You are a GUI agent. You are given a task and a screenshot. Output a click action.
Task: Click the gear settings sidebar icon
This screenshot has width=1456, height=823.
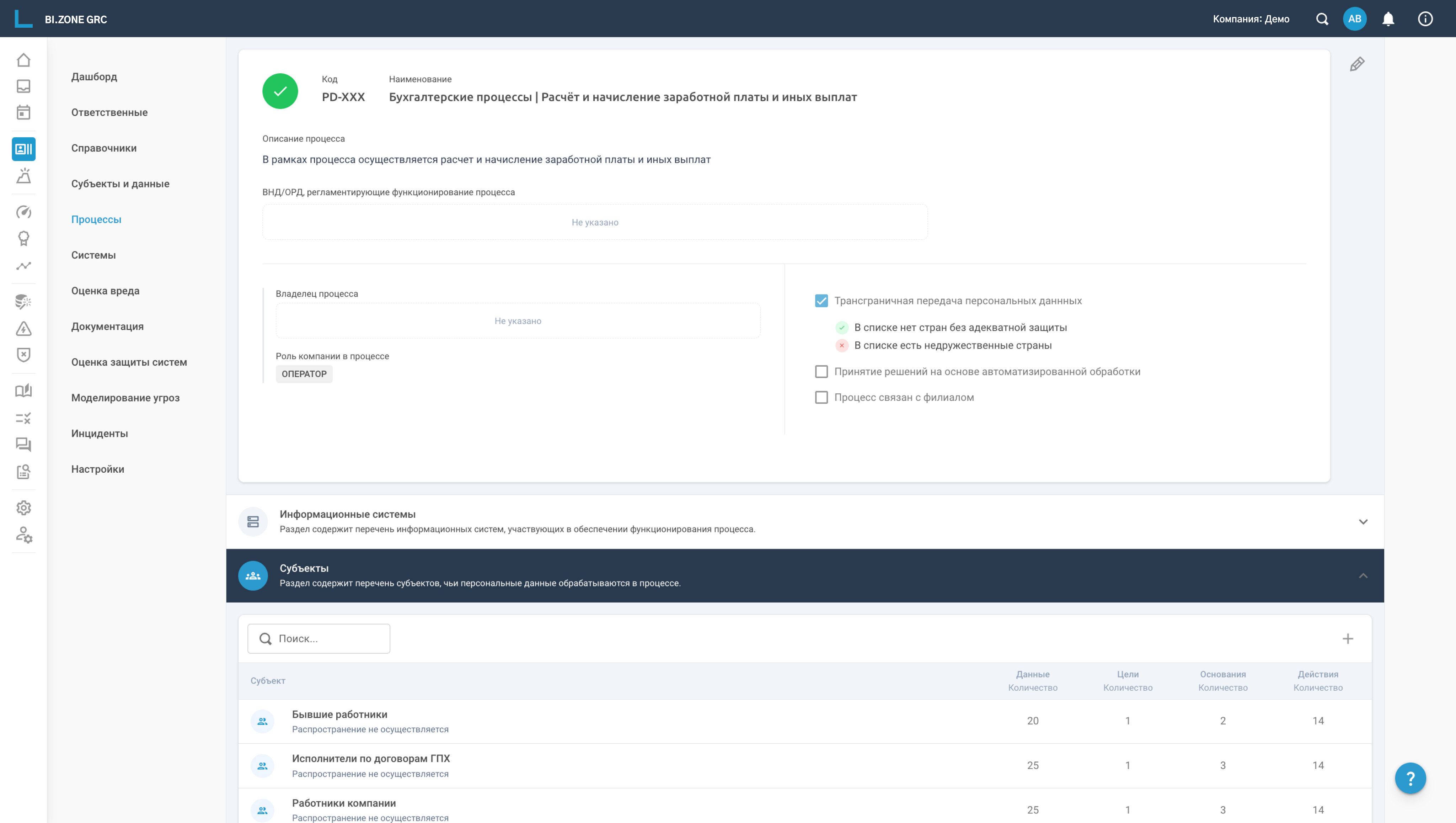tap(23, 508)
